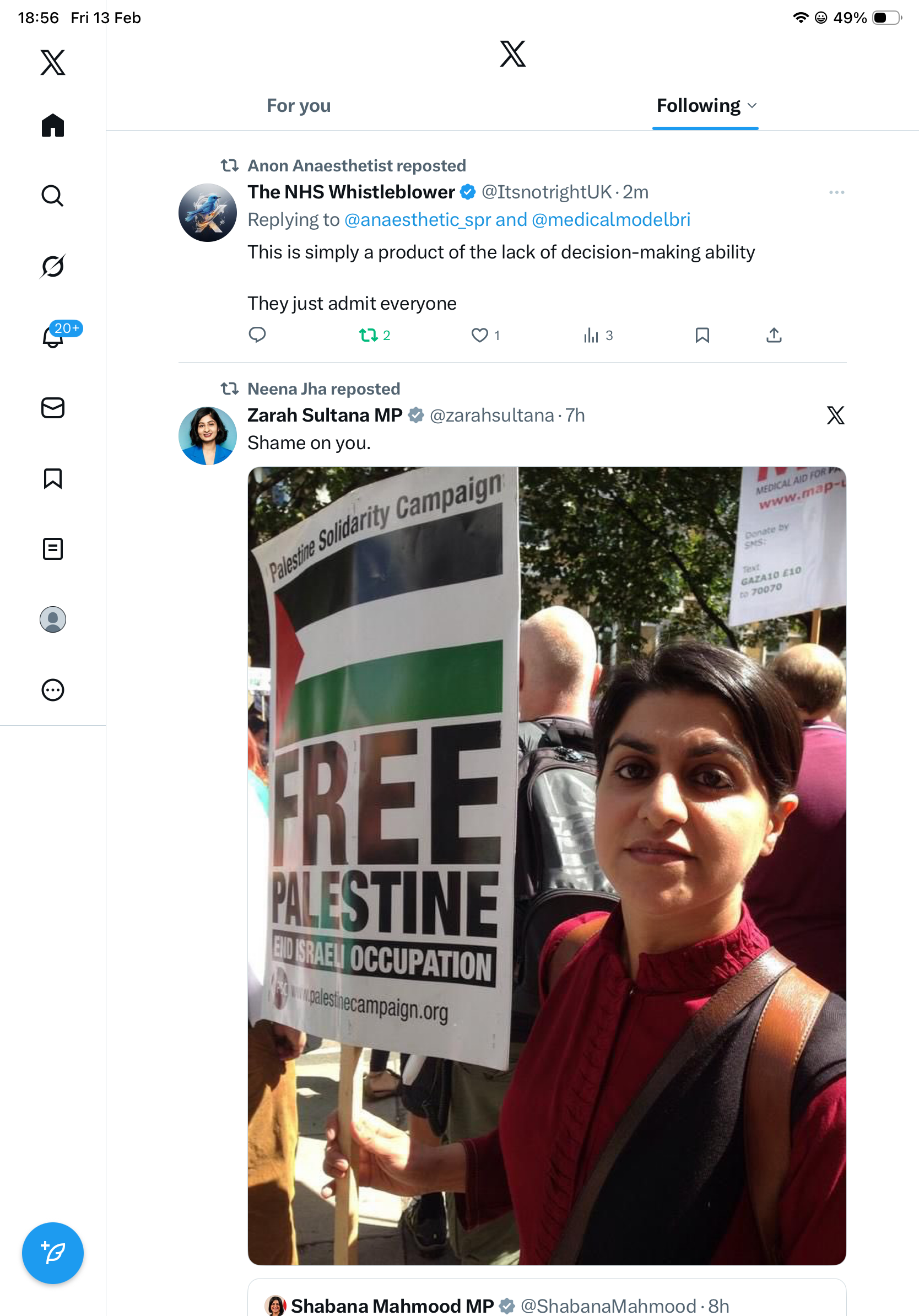Open the Messages envelope icon
The width and height of the screenshot is (919, 1316).
click(x=53, y=407)
